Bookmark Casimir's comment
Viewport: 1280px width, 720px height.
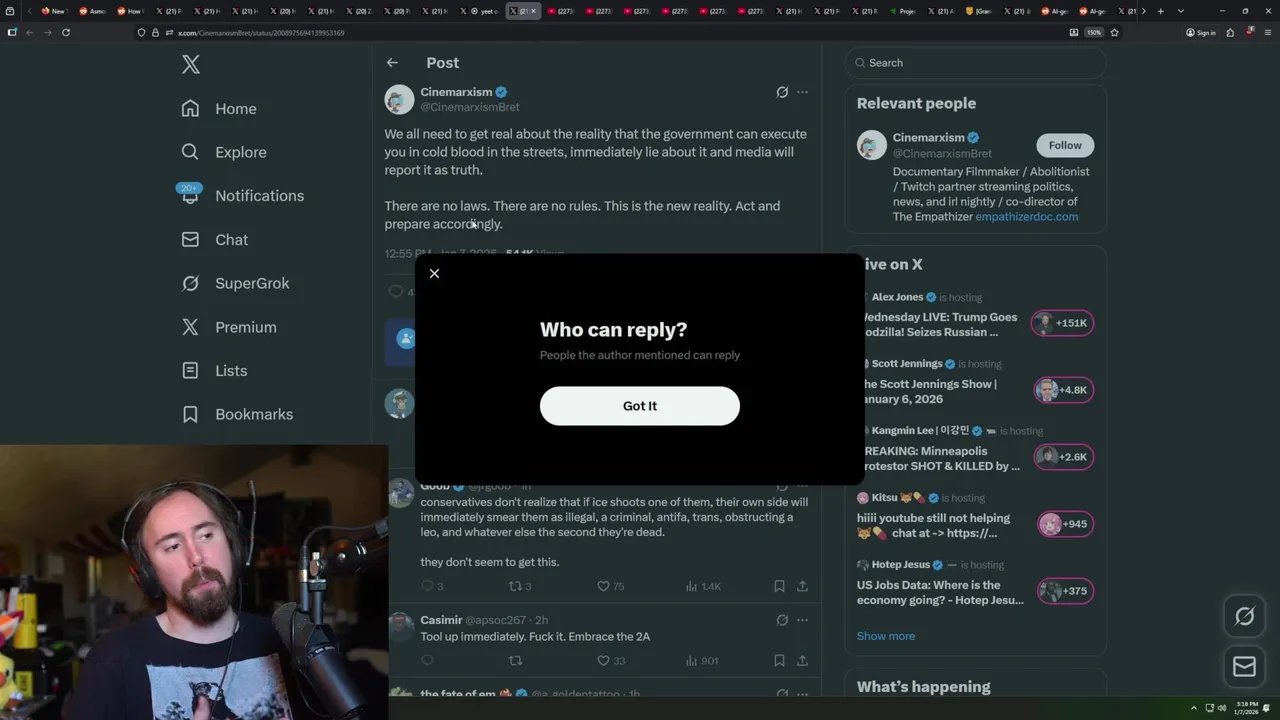coord(779,660)
